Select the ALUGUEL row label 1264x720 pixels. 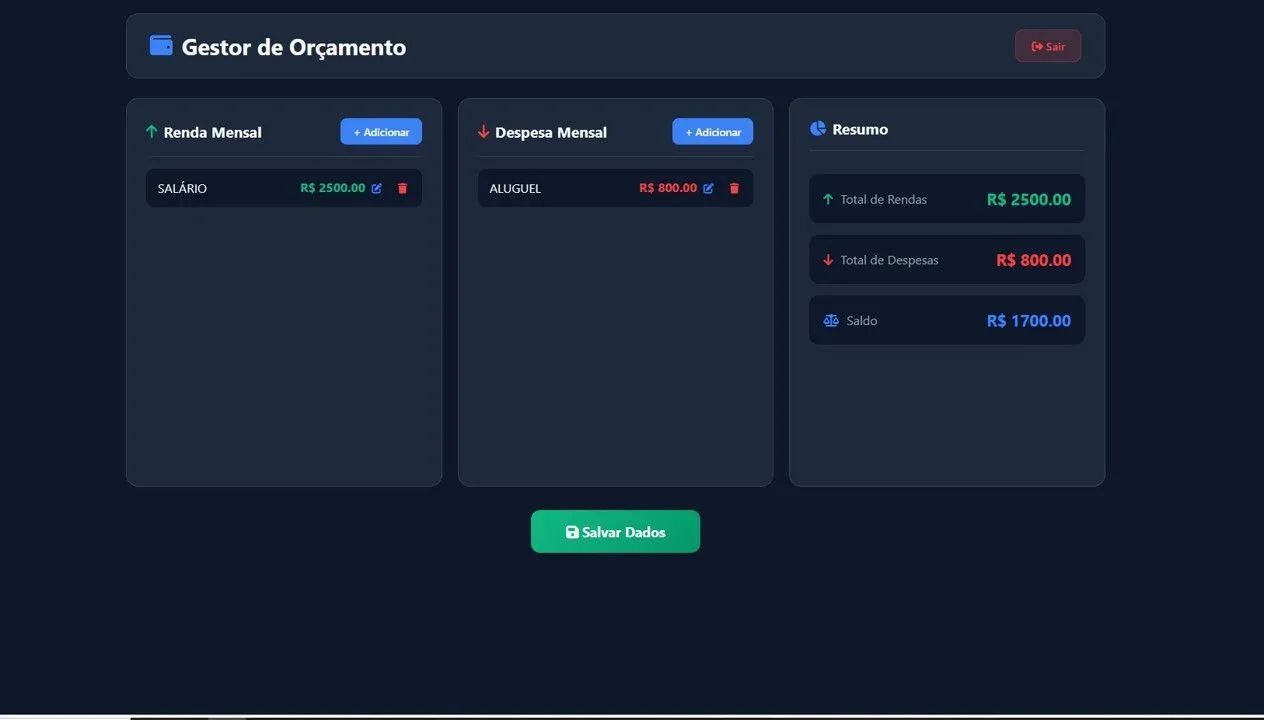(515, 188)
